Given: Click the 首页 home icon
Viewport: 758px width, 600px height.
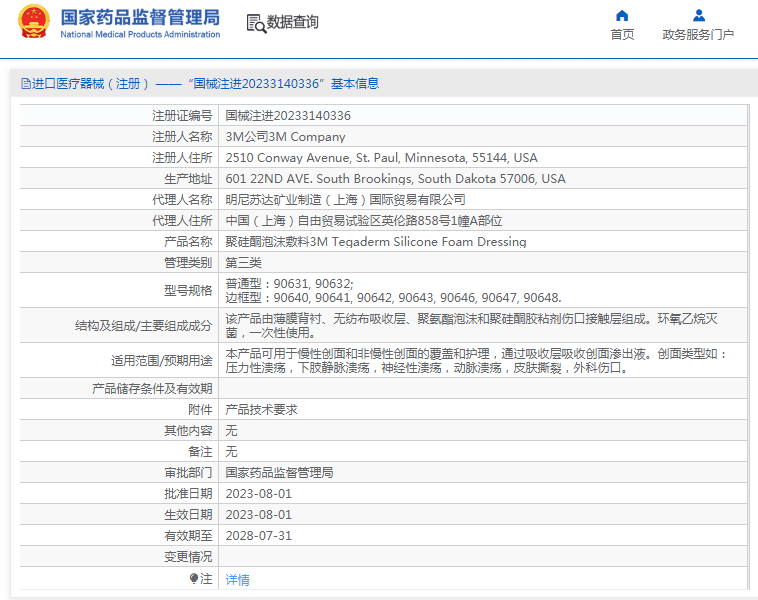Looking at the screenshot, I should [x=622, y=16].
